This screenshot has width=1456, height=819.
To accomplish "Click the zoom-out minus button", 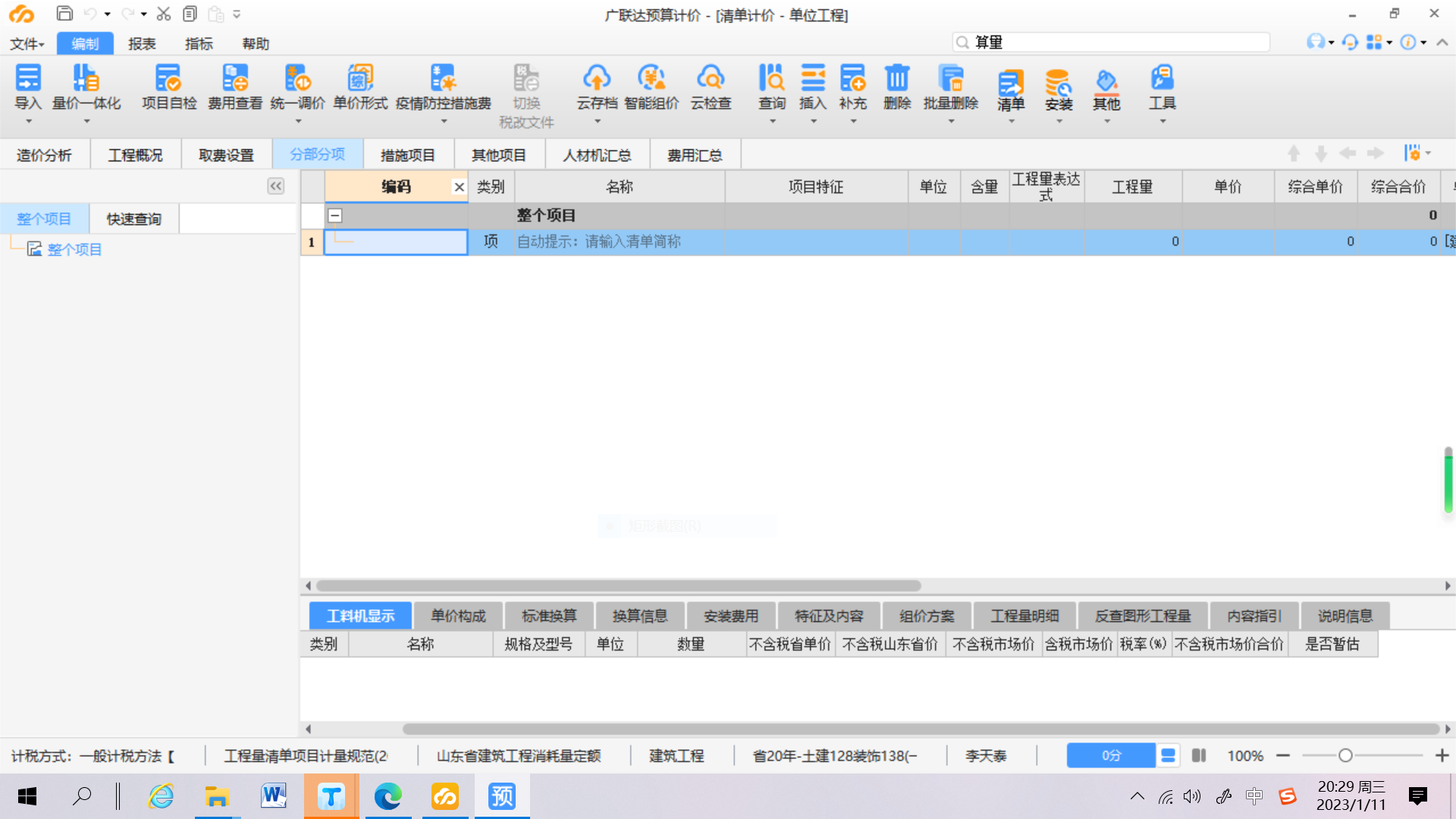I will 1283,755.
